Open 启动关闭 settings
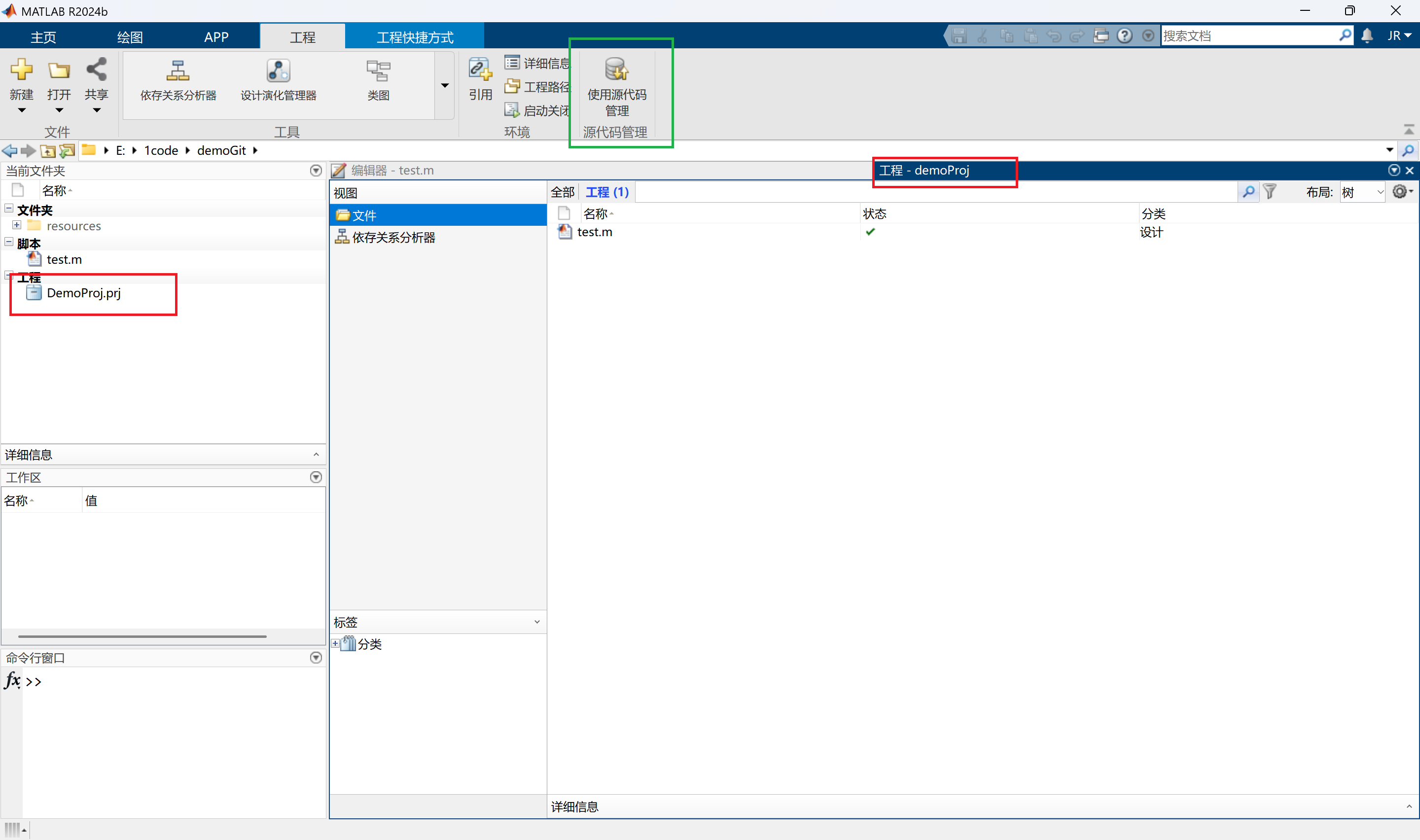Viewport: 1420px width, 840px height. 536,110
